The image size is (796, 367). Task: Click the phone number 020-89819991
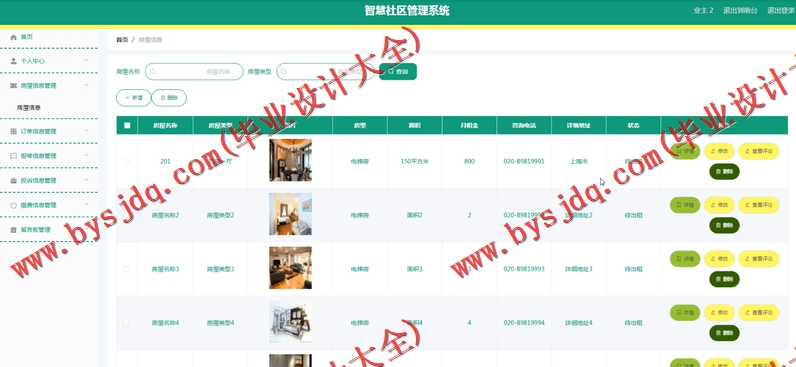pyautogui.click(x=524, y=161)
